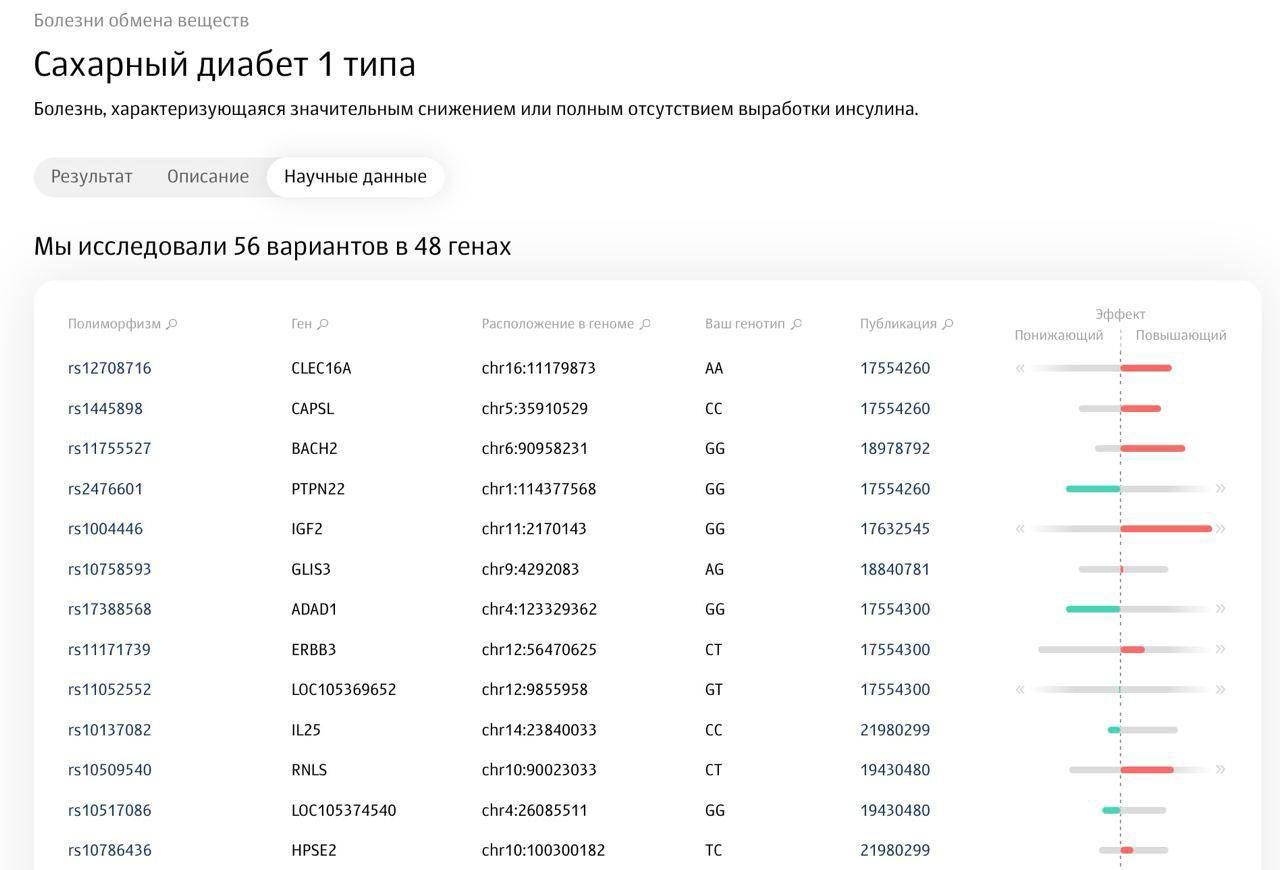The width and height of the screenshot is (1280, 870).
Task: Open polymorphism link rs1445898
Action: [x=105, y=408]
